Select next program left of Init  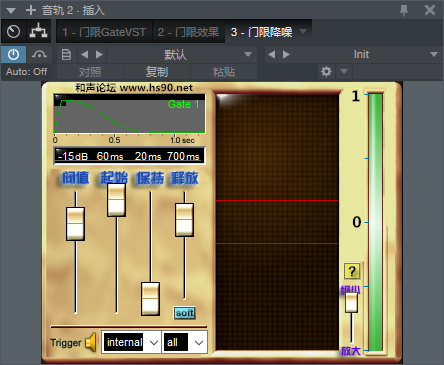286,54
